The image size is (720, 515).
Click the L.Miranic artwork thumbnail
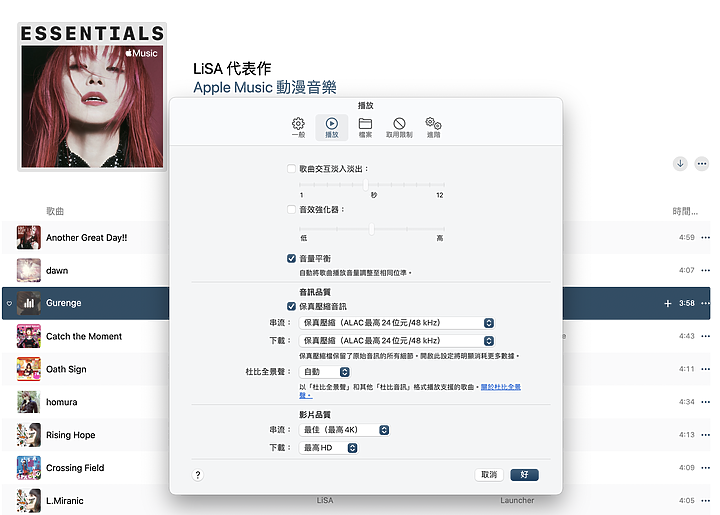[x=28, y=500]
